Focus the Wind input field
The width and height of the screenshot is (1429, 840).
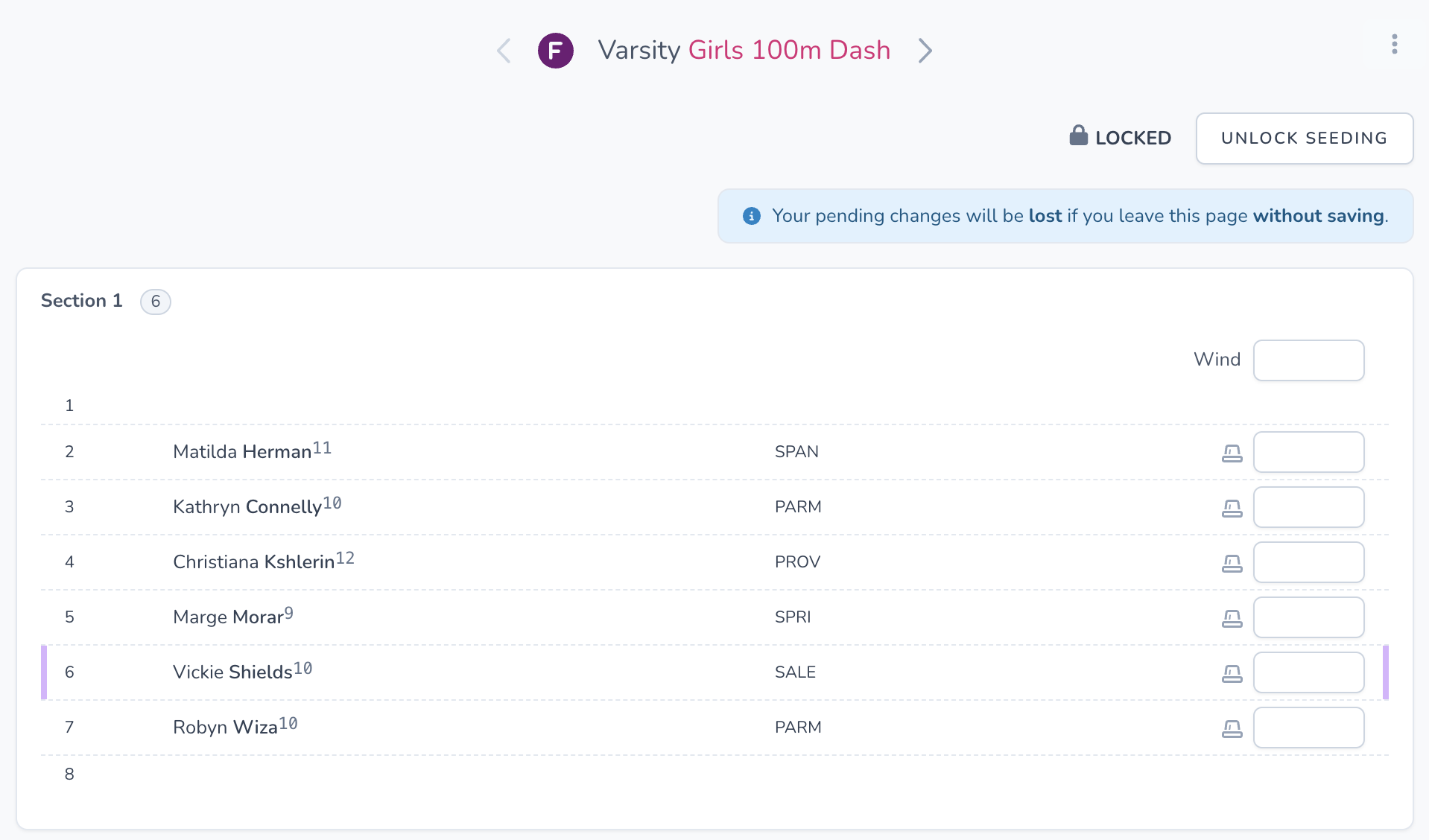pos(1308,360)
